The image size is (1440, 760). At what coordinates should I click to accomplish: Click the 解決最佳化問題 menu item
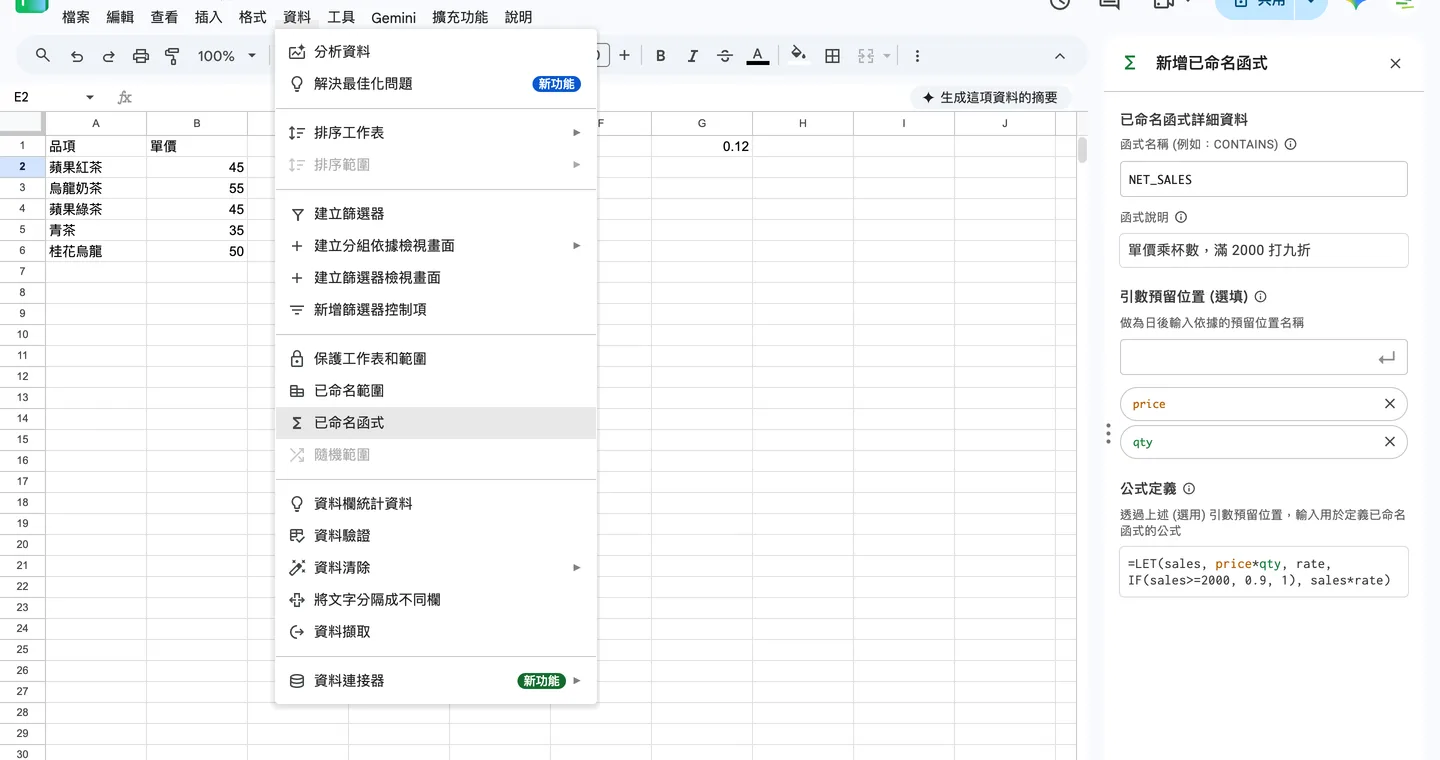(436, 84)
